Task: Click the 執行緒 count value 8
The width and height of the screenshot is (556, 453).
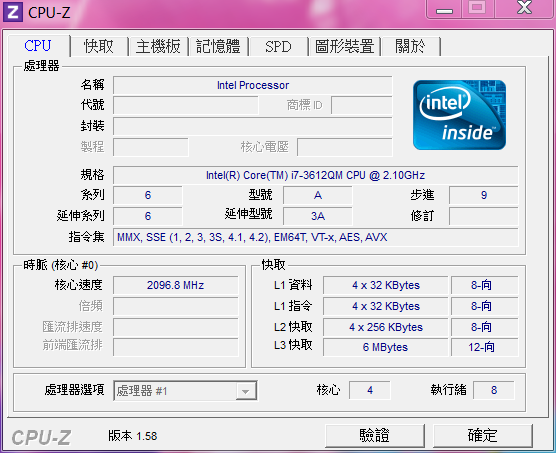Action: (x=494, y=390)
